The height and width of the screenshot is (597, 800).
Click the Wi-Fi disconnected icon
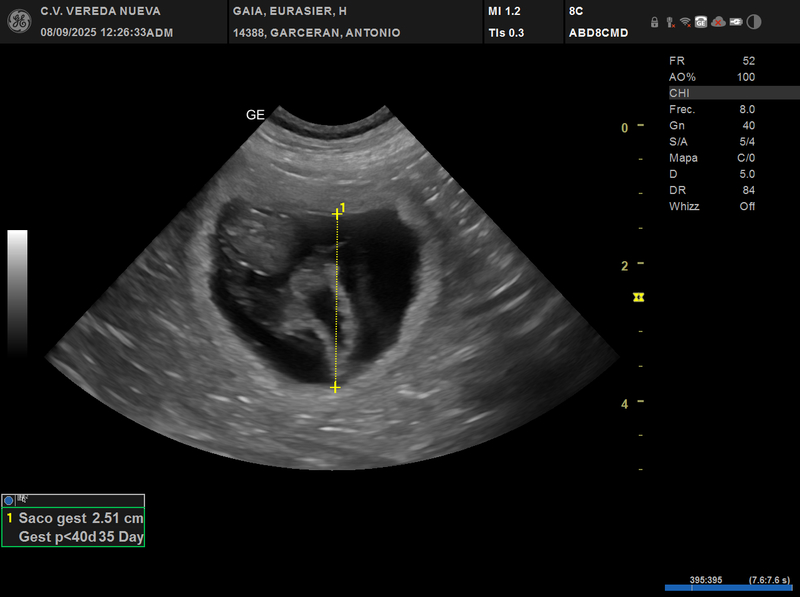tap(685, 22)
